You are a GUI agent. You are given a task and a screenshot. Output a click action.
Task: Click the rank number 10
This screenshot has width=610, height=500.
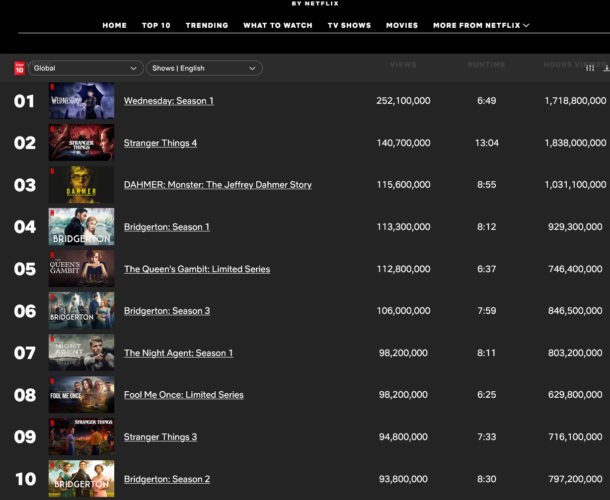coord(25,479)
